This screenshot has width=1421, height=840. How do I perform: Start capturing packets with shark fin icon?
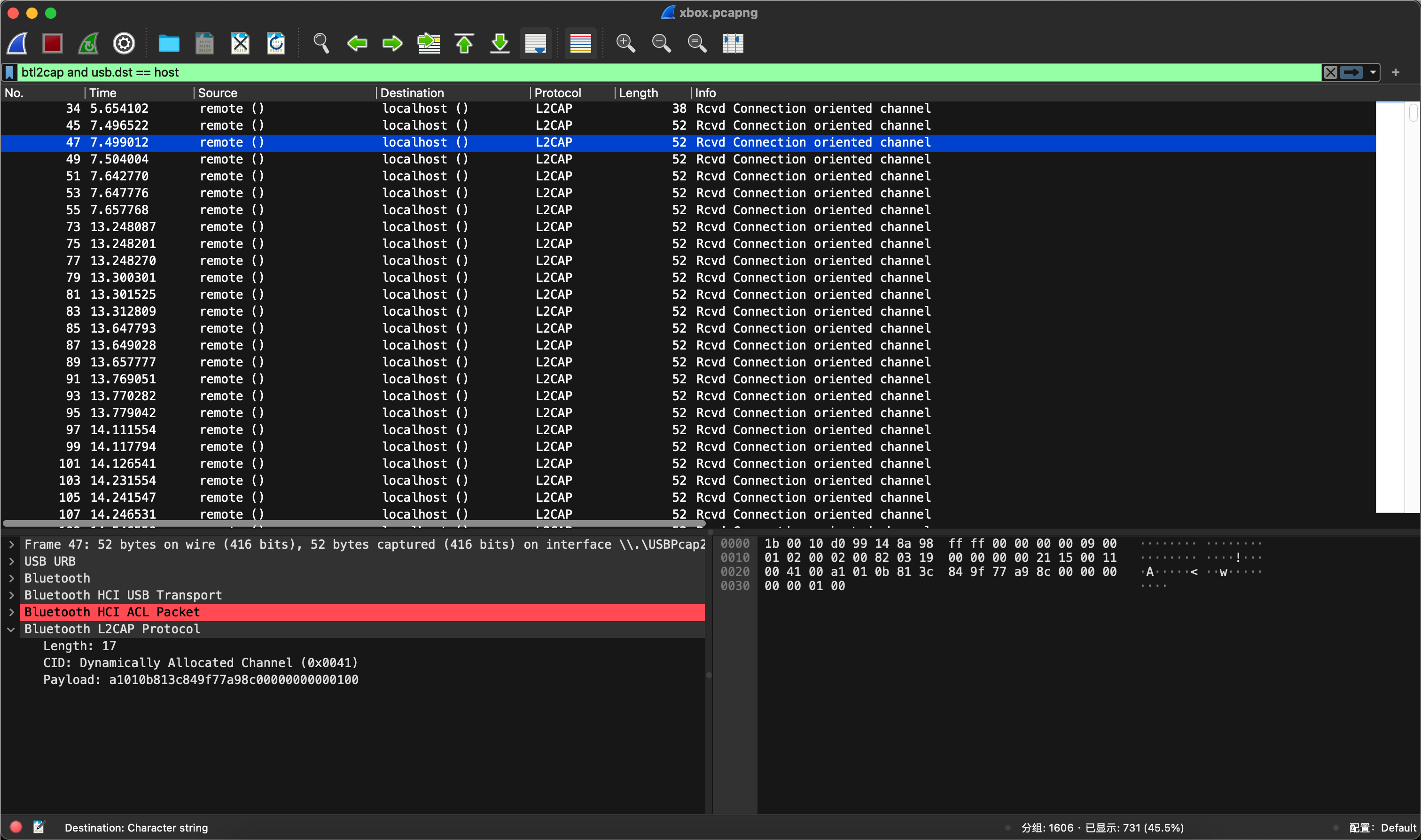pos(17,44)
